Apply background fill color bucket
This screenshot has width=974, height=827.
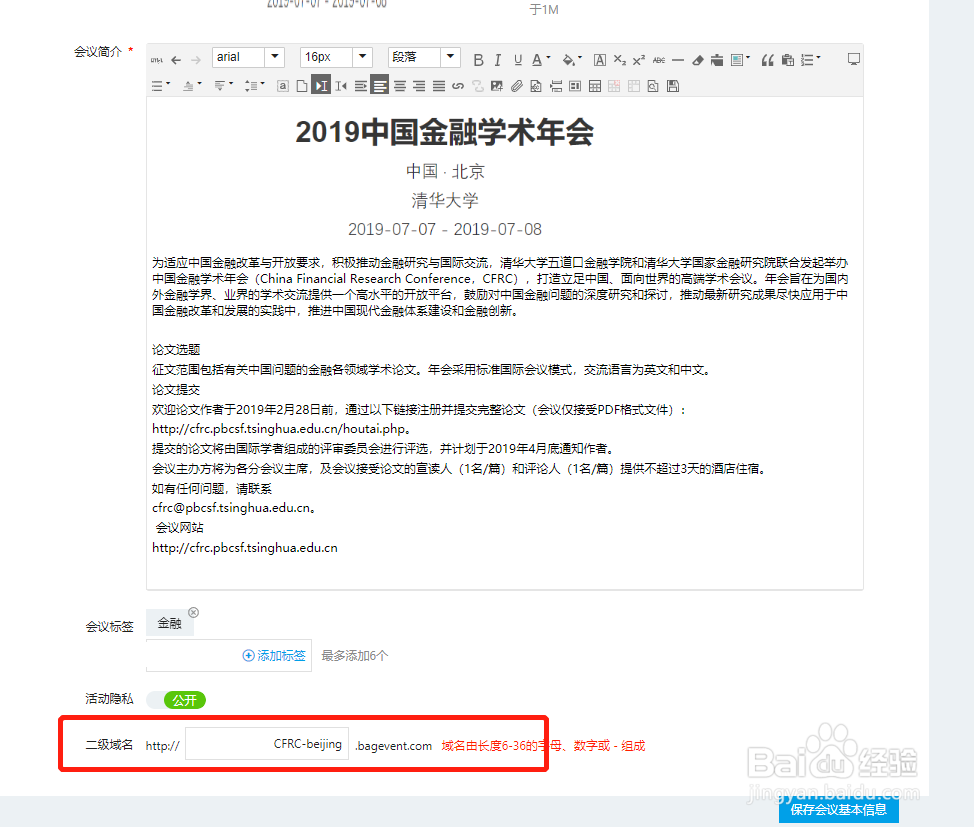(568, 60)
